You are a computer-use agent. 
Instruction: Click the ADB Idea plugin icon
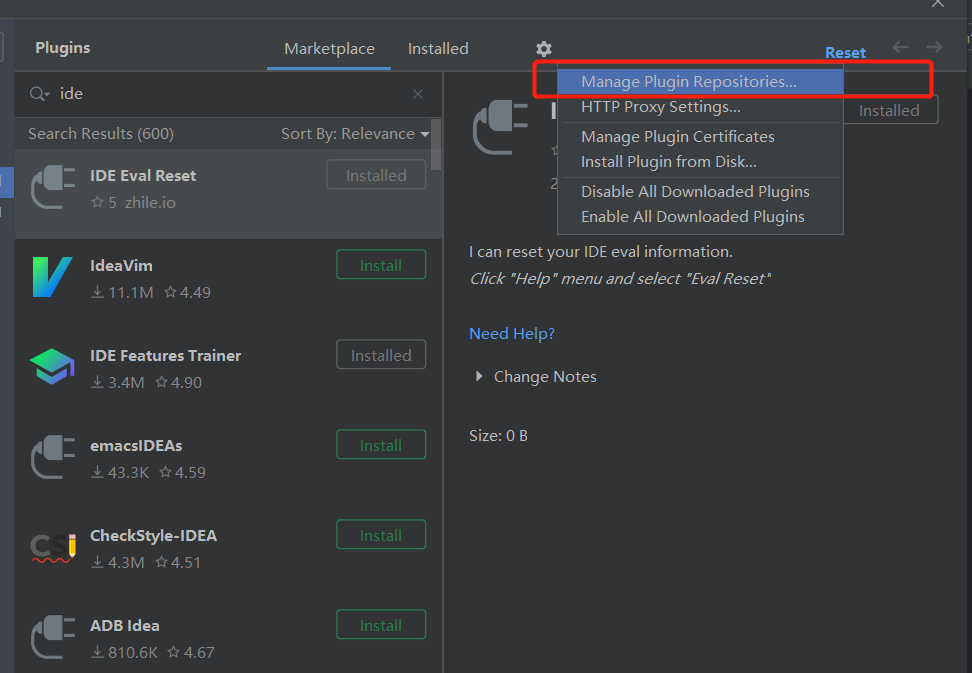(53, 636)
